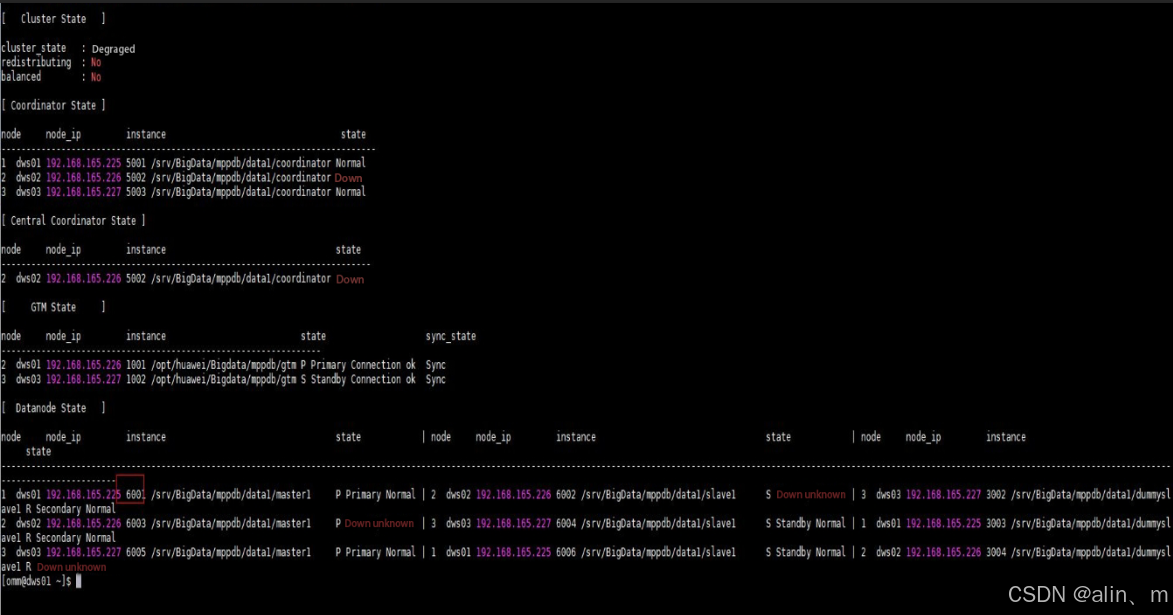This screenshot has width=1173, height=615.
Task: Click the red 'Down' status in Coordinator State table
Action: point(348,178)
